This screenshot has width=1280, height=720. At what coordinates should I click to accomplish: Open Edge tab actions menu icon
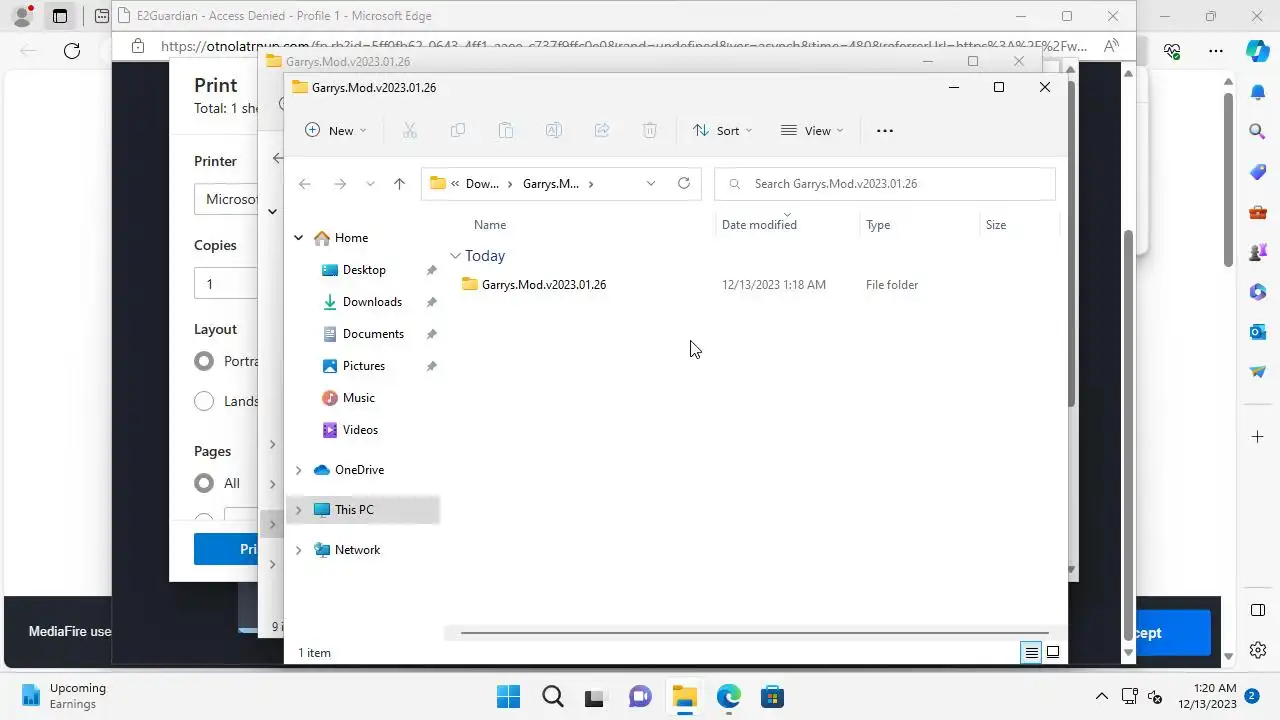[x=60, y=16]
